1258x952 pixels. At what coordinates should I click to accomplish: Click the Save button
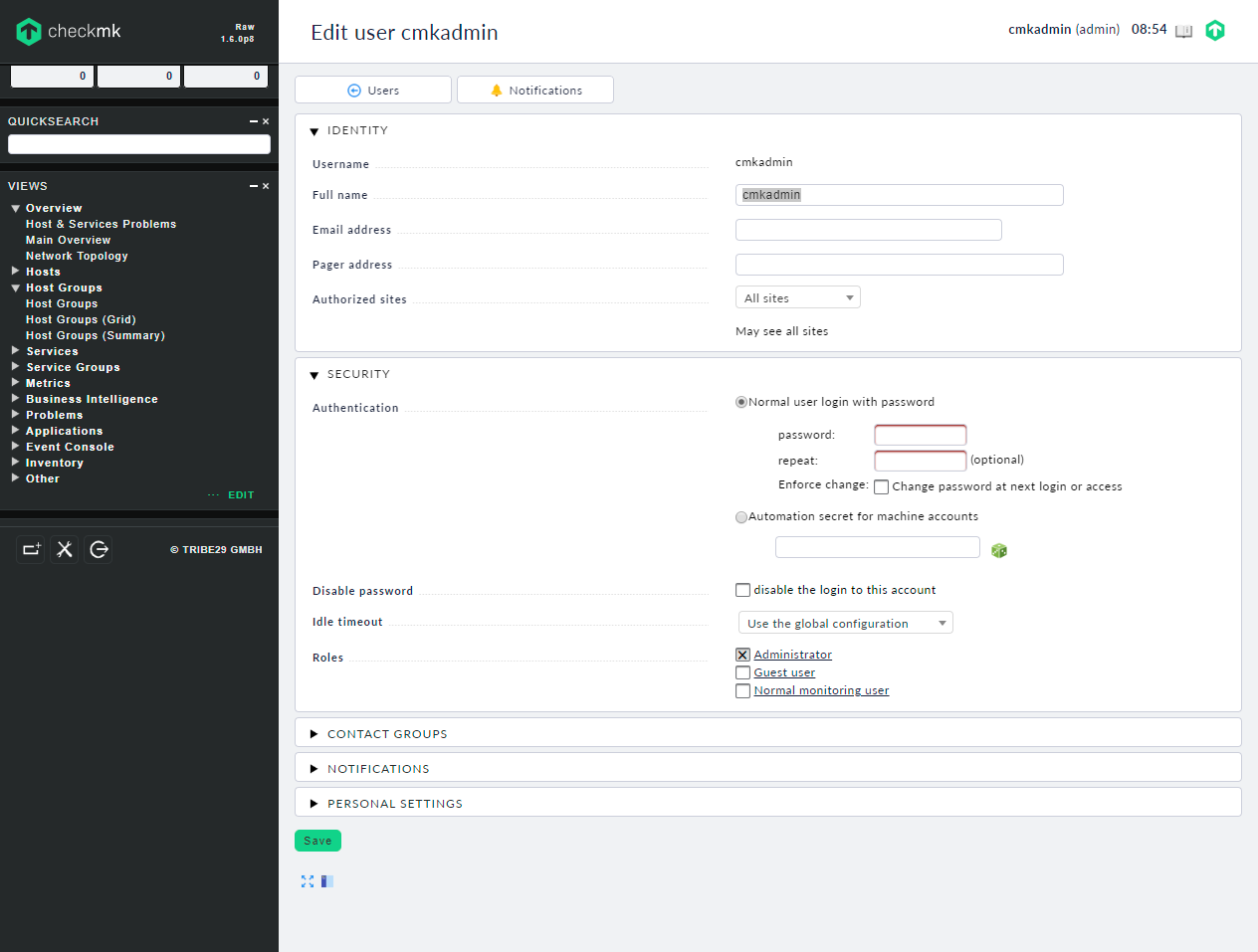coord(317,841)
